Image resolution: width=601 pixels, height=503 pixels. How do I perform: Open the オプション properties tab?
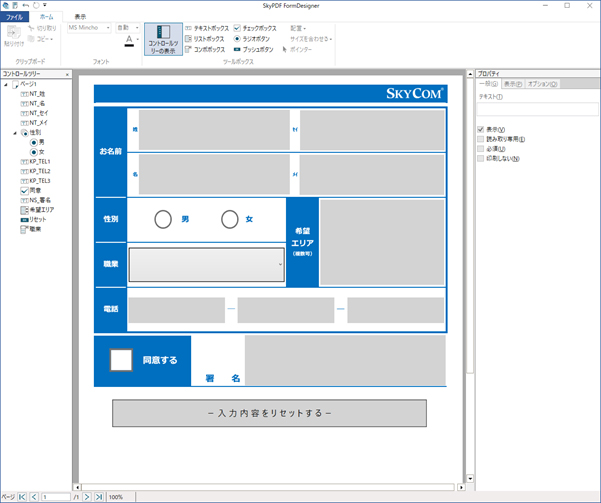(542, 84)
